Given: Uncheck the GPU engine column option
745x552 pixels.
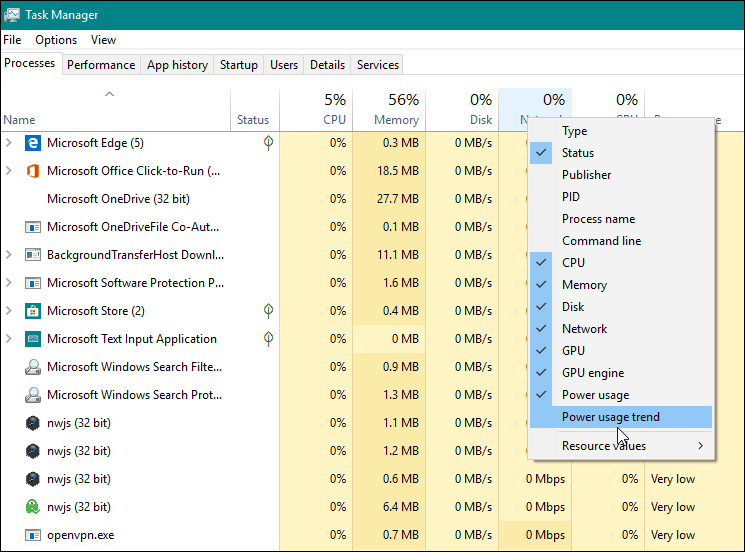Looking at the screenshot, I should 621,373.
